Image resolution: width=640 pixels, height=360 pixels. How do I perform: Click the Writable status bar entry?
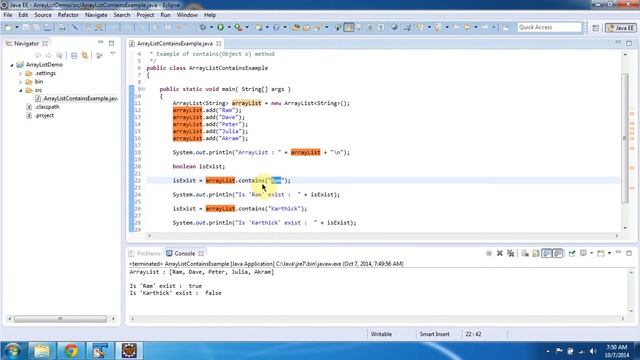(x=381, y=334)
